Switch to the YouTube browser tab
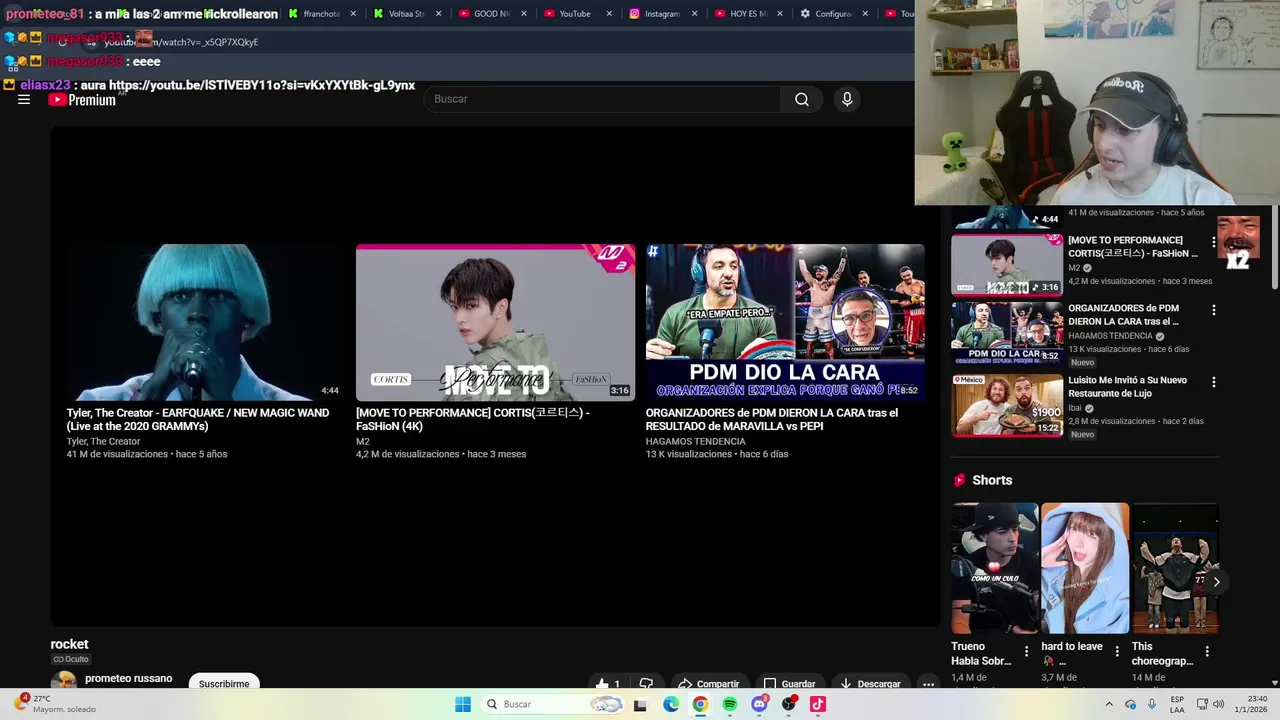This screenshot has height=720, width=1280. click(x=577, y=14)
